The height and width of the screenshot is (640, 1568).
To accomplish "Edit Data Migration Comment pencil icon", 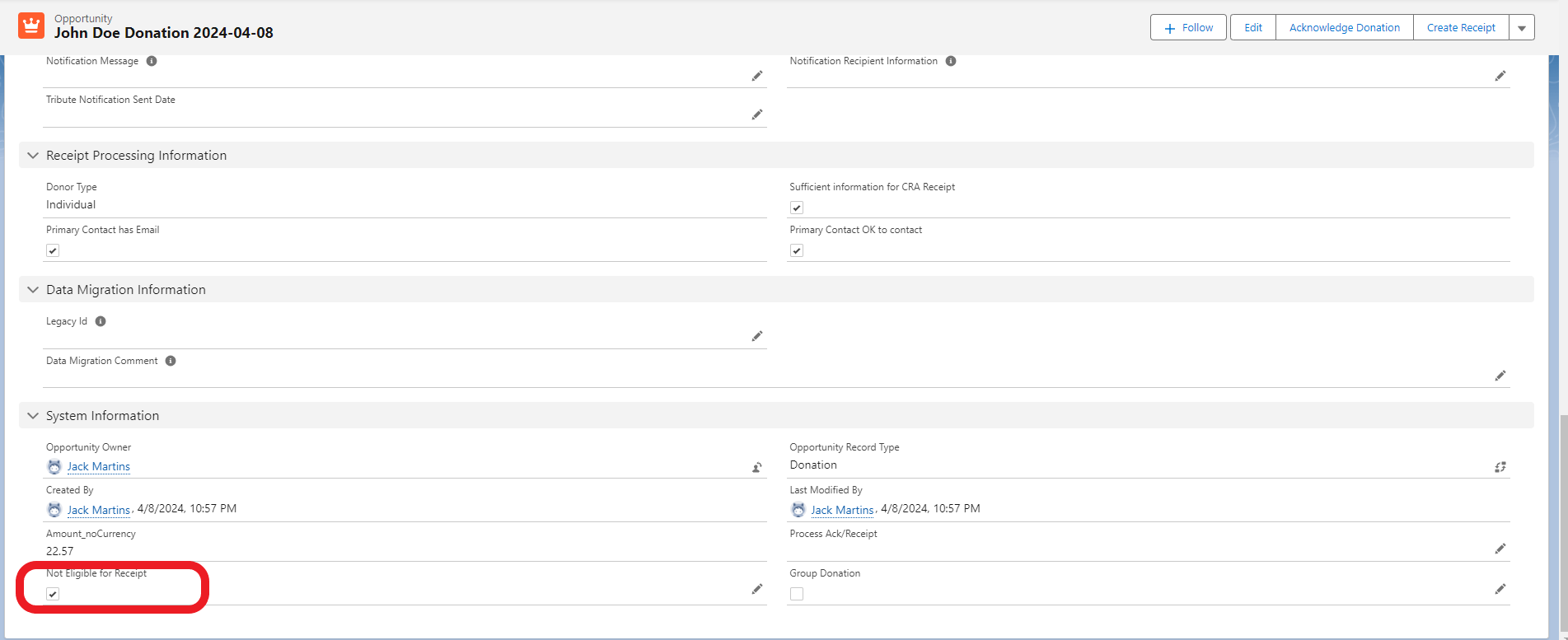I will click(1500, 376).
